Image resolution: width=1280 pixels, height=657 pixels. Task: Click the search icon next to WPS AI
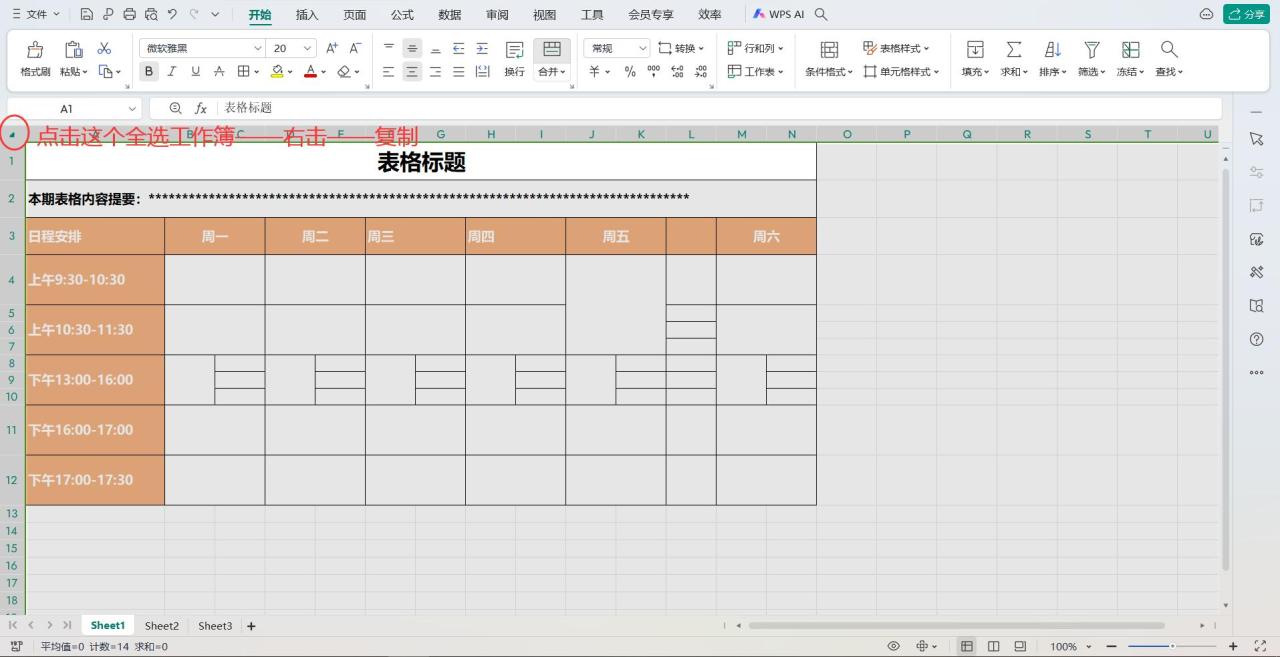[821, 14]
